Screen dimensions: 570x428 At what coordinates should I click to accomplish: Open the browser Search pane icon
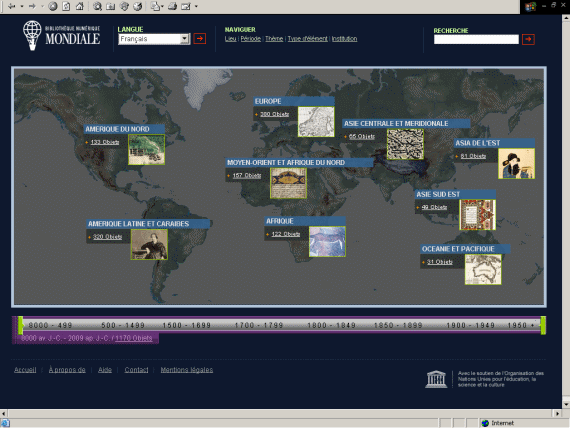(97, 6)
